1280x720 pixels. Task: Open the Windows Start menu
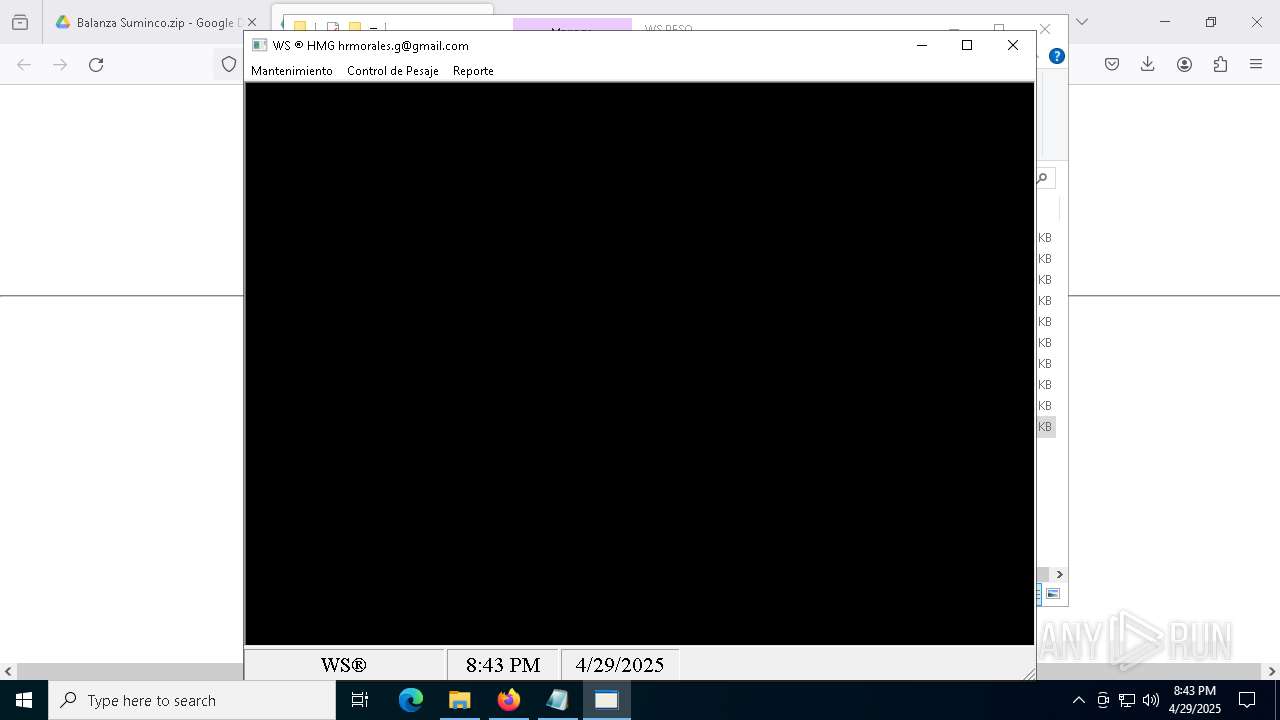click(x=24, y=700)
